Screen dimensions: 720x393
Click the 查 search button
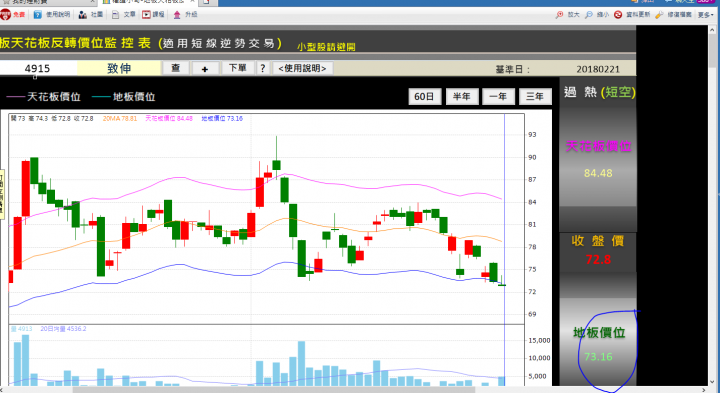pyautogui.click(x=175, y=68)
